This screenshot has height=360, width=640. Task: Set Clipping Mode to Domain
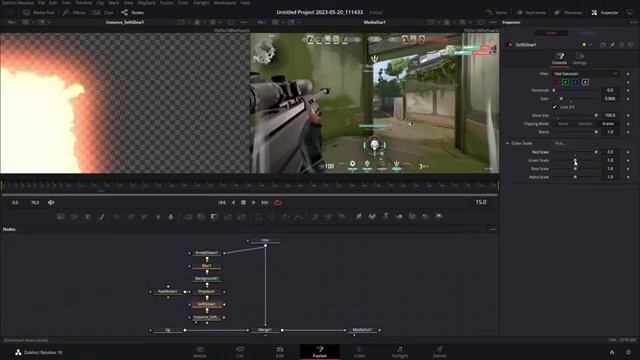coord(585,124)
